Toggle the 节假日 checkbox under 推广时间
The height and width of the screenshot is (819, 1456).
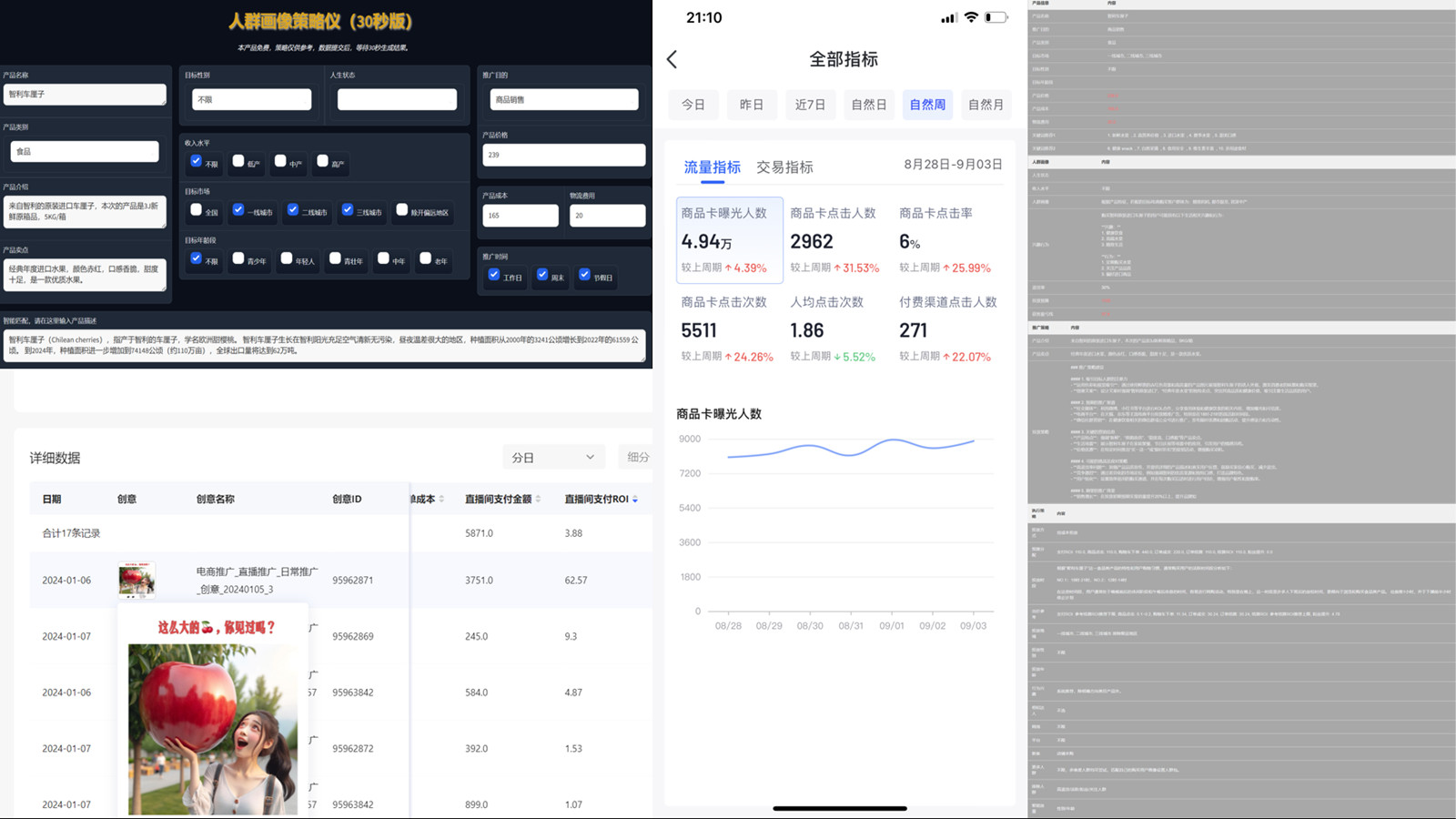(583, 277)
